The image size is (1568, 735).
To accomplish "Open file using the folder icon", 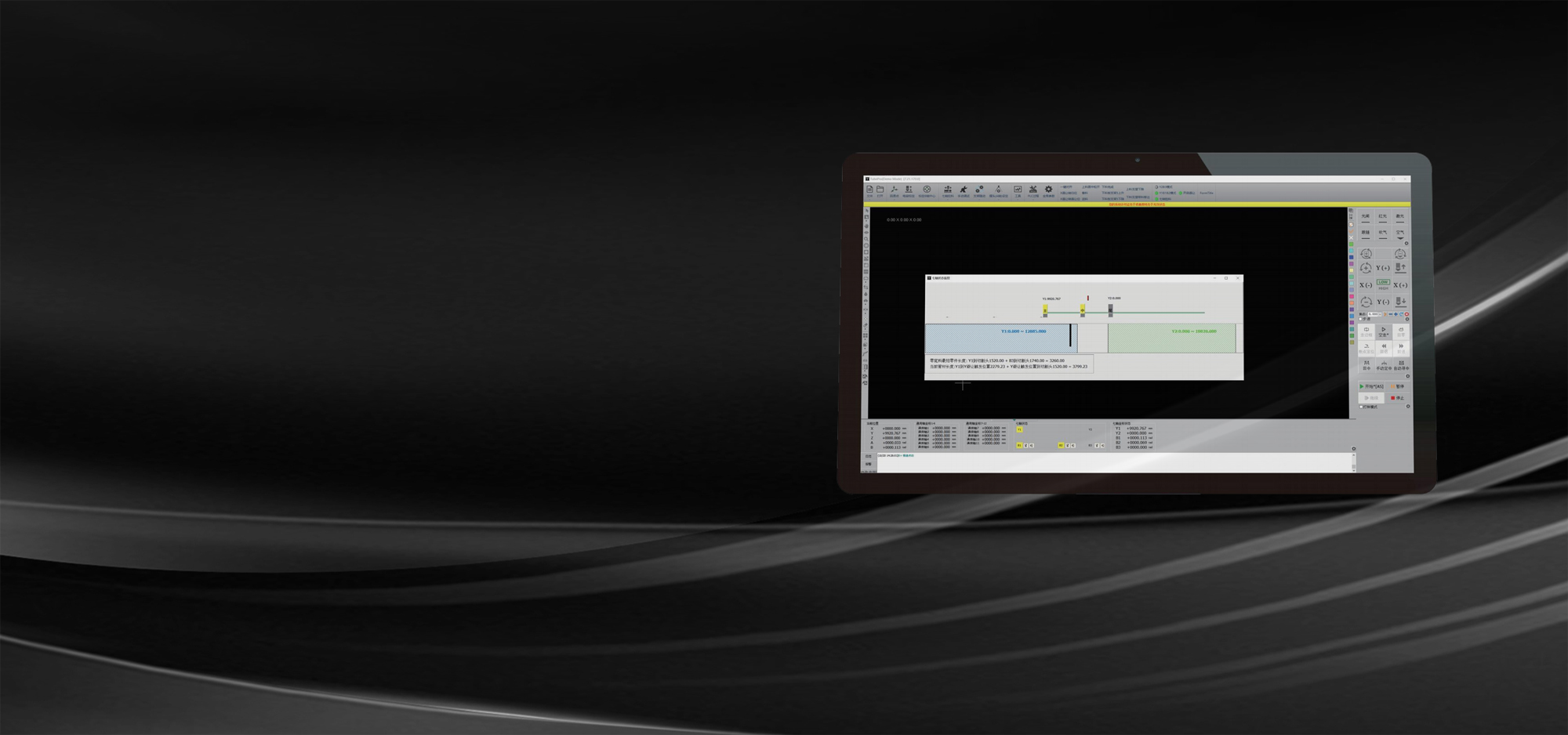I will click(880, 190).
